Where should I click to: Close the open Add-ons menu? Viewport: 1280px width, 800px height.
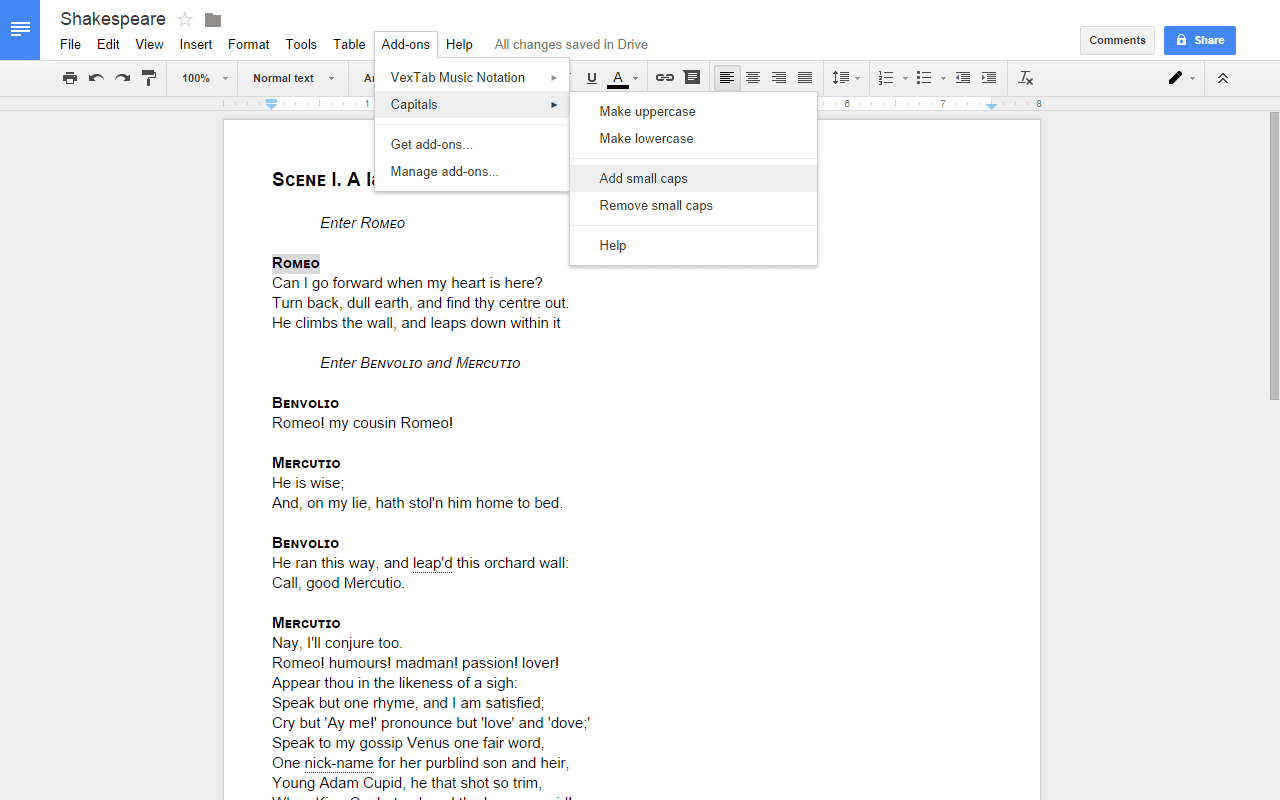tap(406, 44)
